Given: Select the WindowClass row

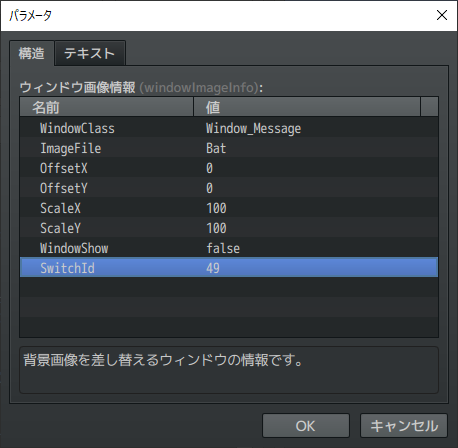Looking at the screenshot, I should (x=229, y=128).
